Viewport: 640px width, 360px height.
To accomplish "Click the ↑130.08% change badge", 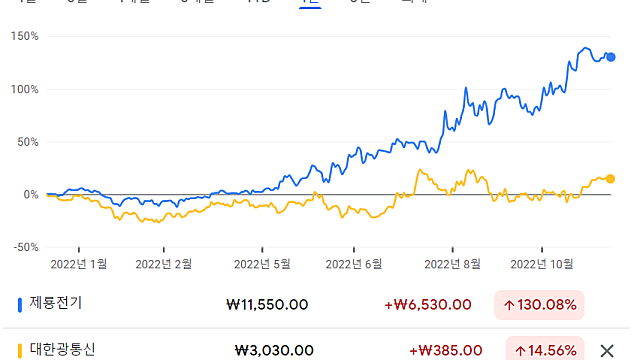I will pos(539,305).
